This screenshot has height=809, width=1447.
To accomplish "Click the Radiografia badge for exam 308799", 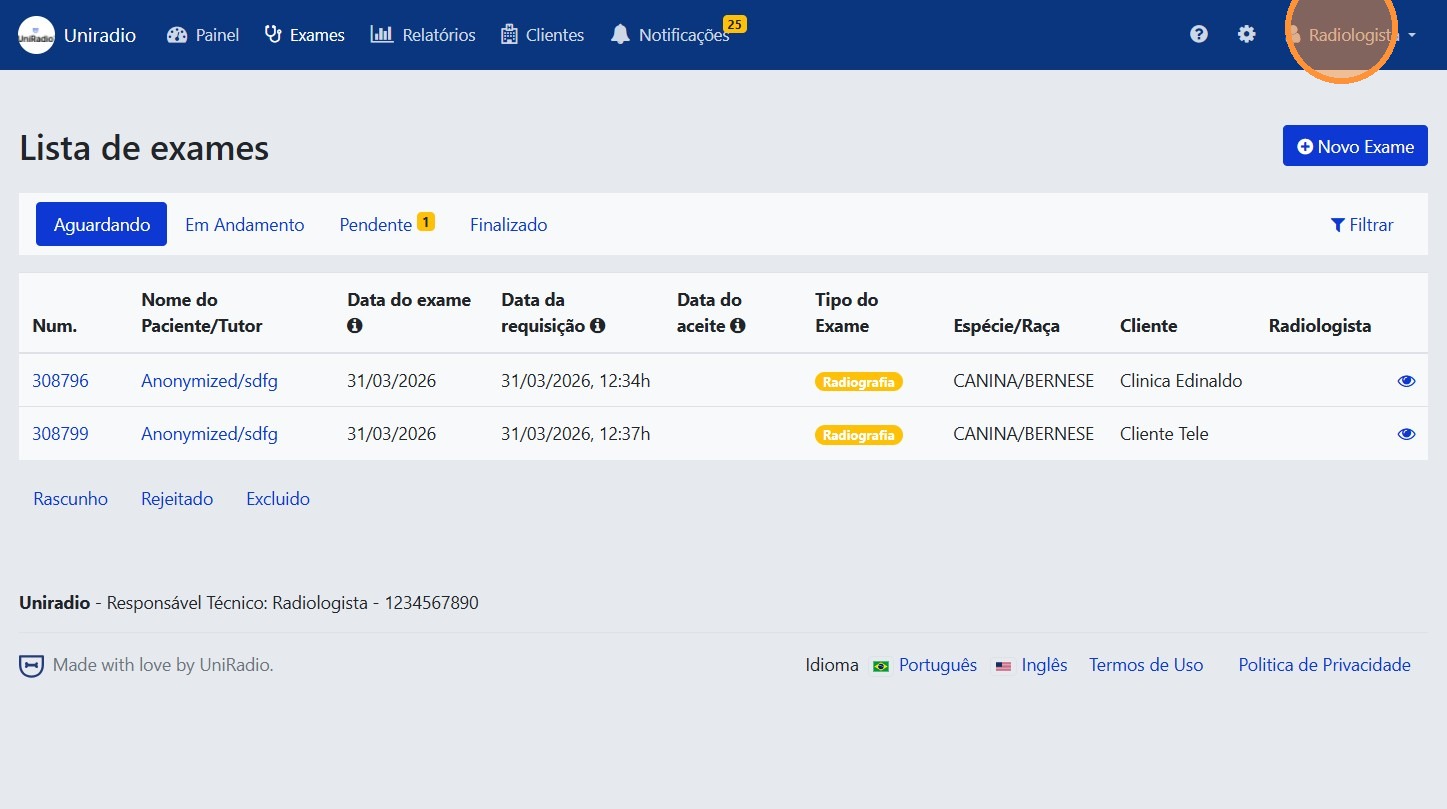I will pyautogui.click(x=858, y=435).
